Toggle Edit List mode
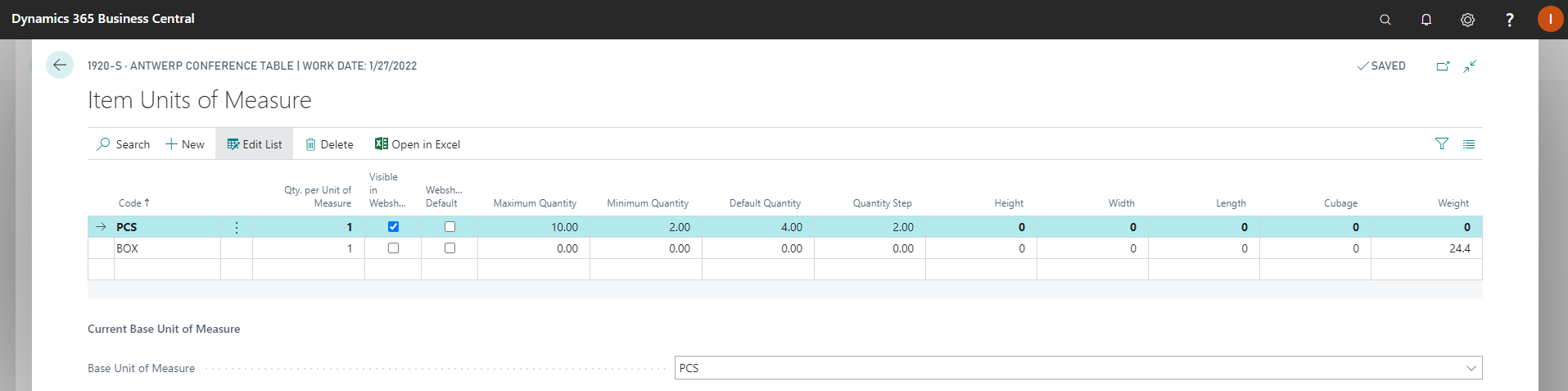This screenshot has width=1568, height=391. click(255, 144)
